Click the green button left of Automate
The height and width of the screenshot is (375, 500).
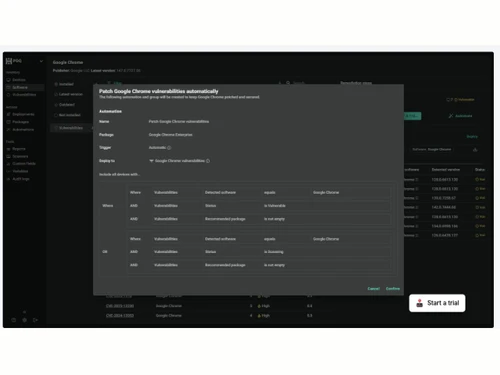tap(412, 116)
